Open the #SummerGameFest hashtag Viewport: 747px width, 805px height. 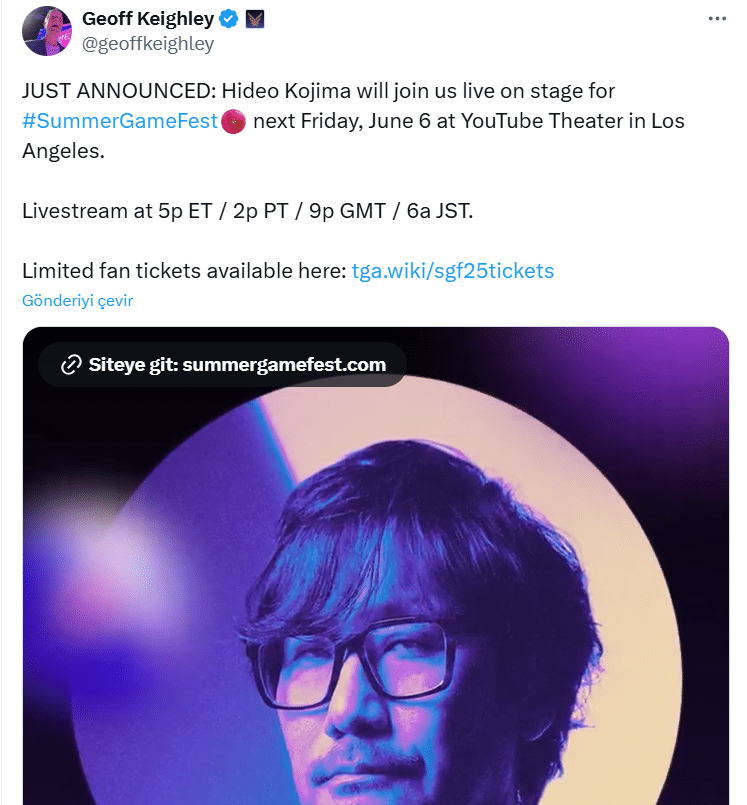click(120, 121)
